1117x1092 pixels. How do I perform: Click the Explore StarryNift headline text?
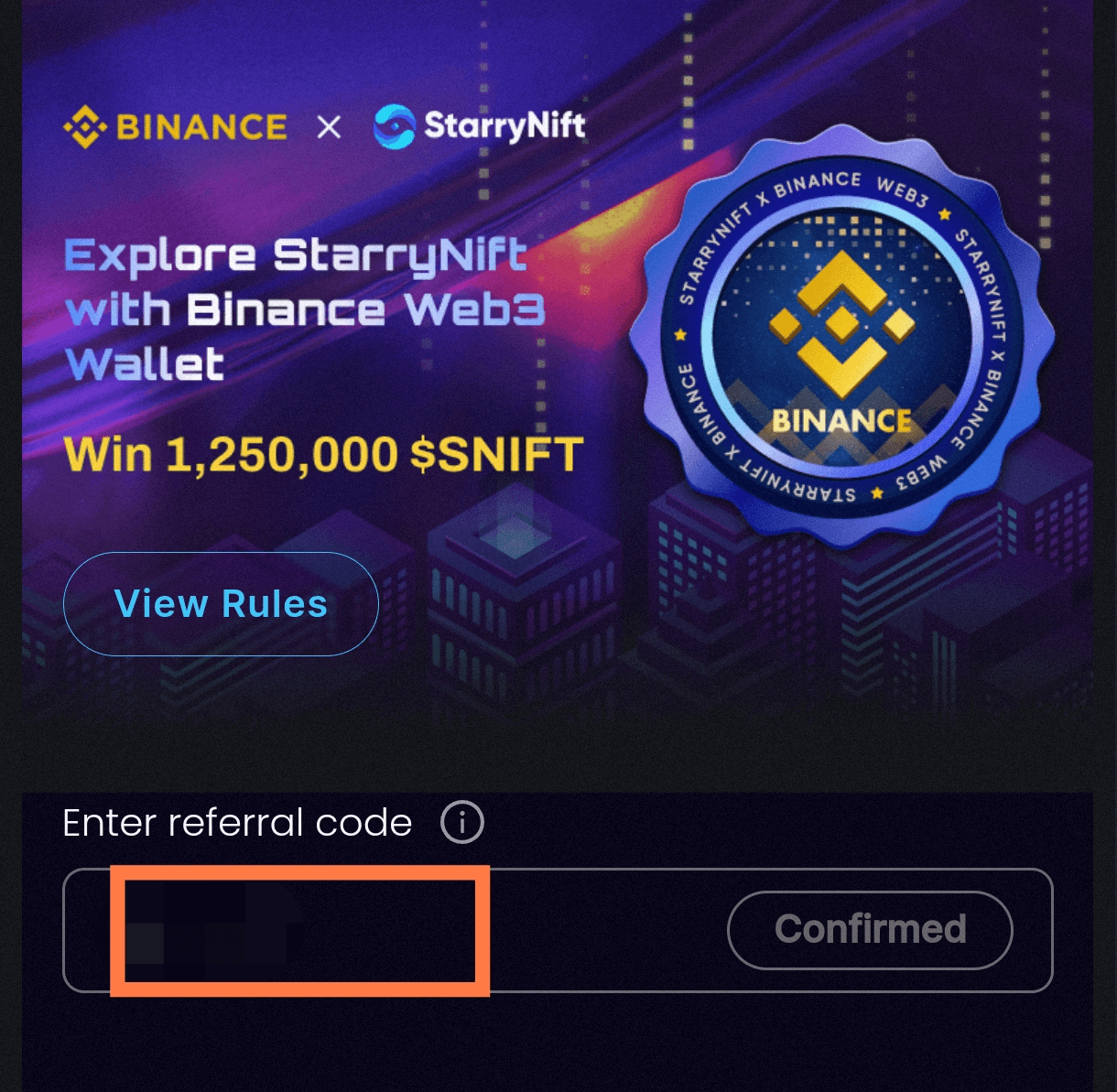click(296, 255)
